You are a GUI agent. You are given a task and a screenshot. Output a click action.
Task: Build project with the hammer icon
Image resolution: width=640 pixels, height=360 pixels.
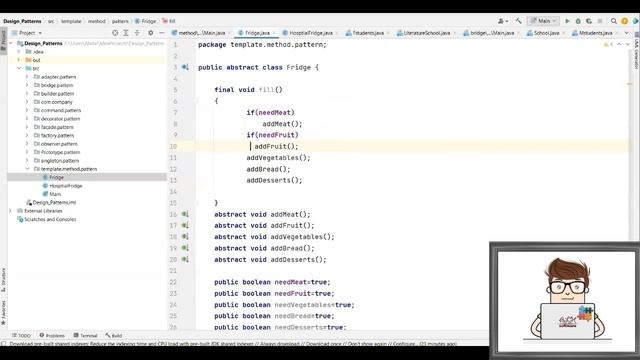[x=518, y=21]
